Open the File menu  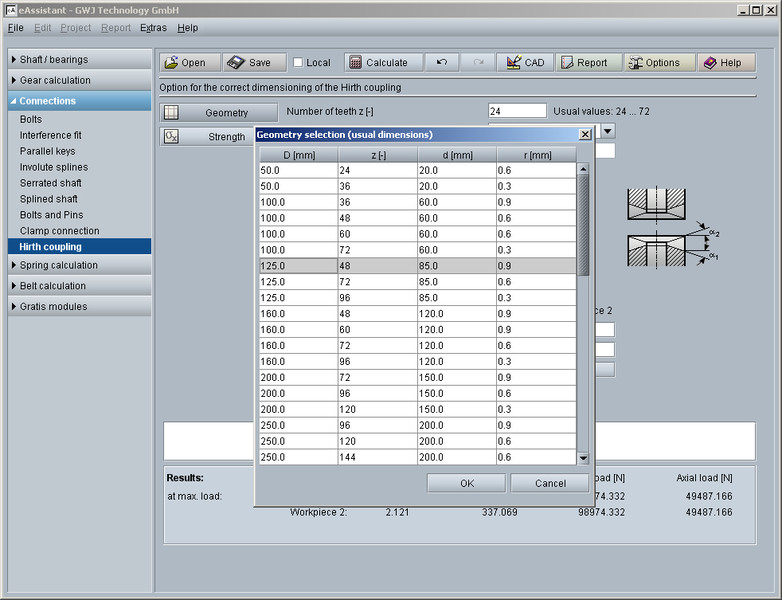click(x=15, y=28)
